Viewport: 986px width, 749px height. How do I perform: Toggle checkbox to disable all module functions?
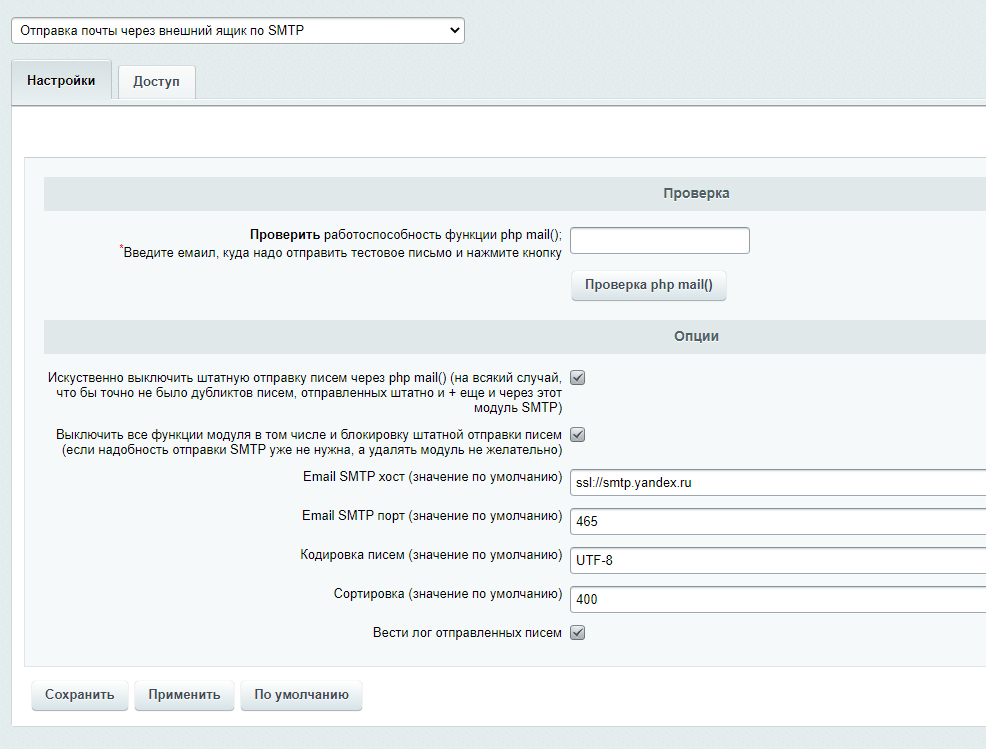pyautogui.click(x=577, y=435)
